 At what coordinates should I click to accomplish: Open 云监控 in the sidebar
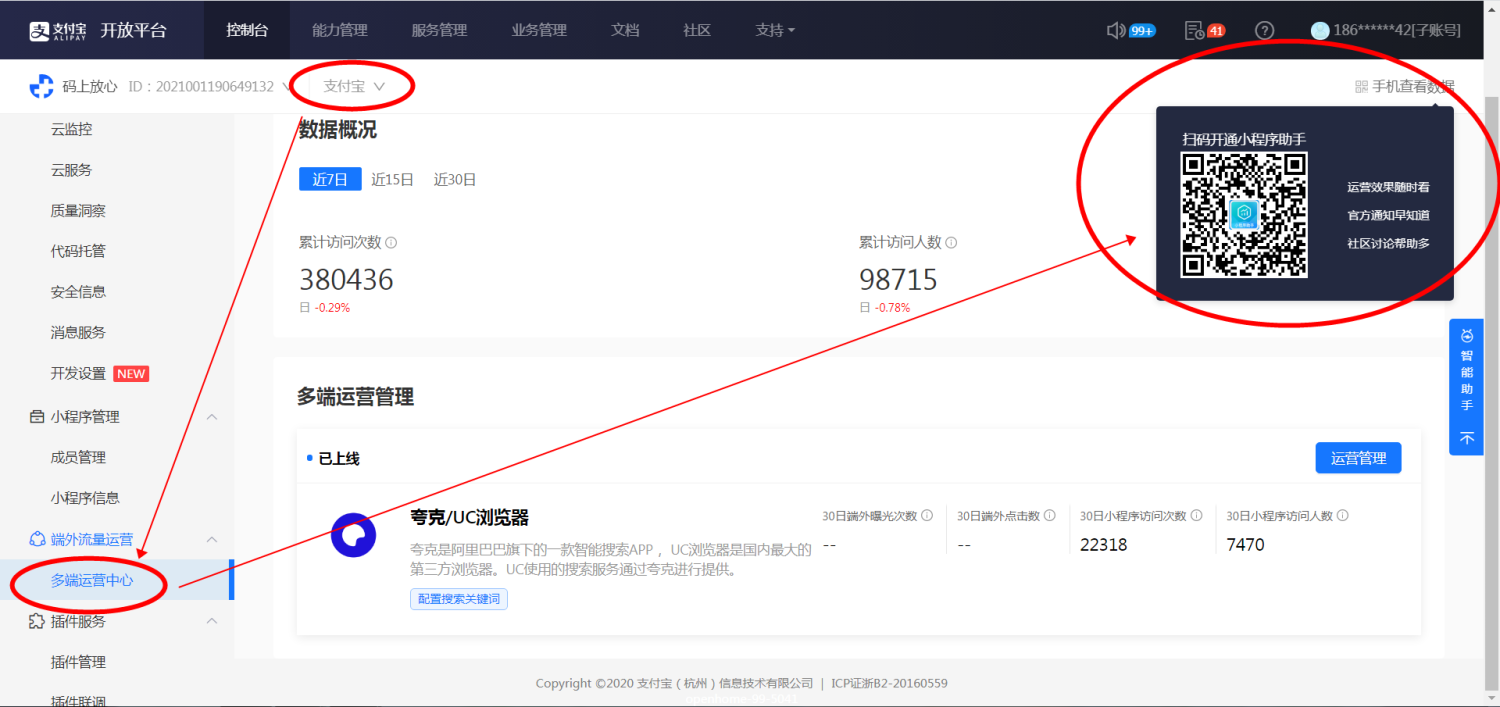(71, 129)
